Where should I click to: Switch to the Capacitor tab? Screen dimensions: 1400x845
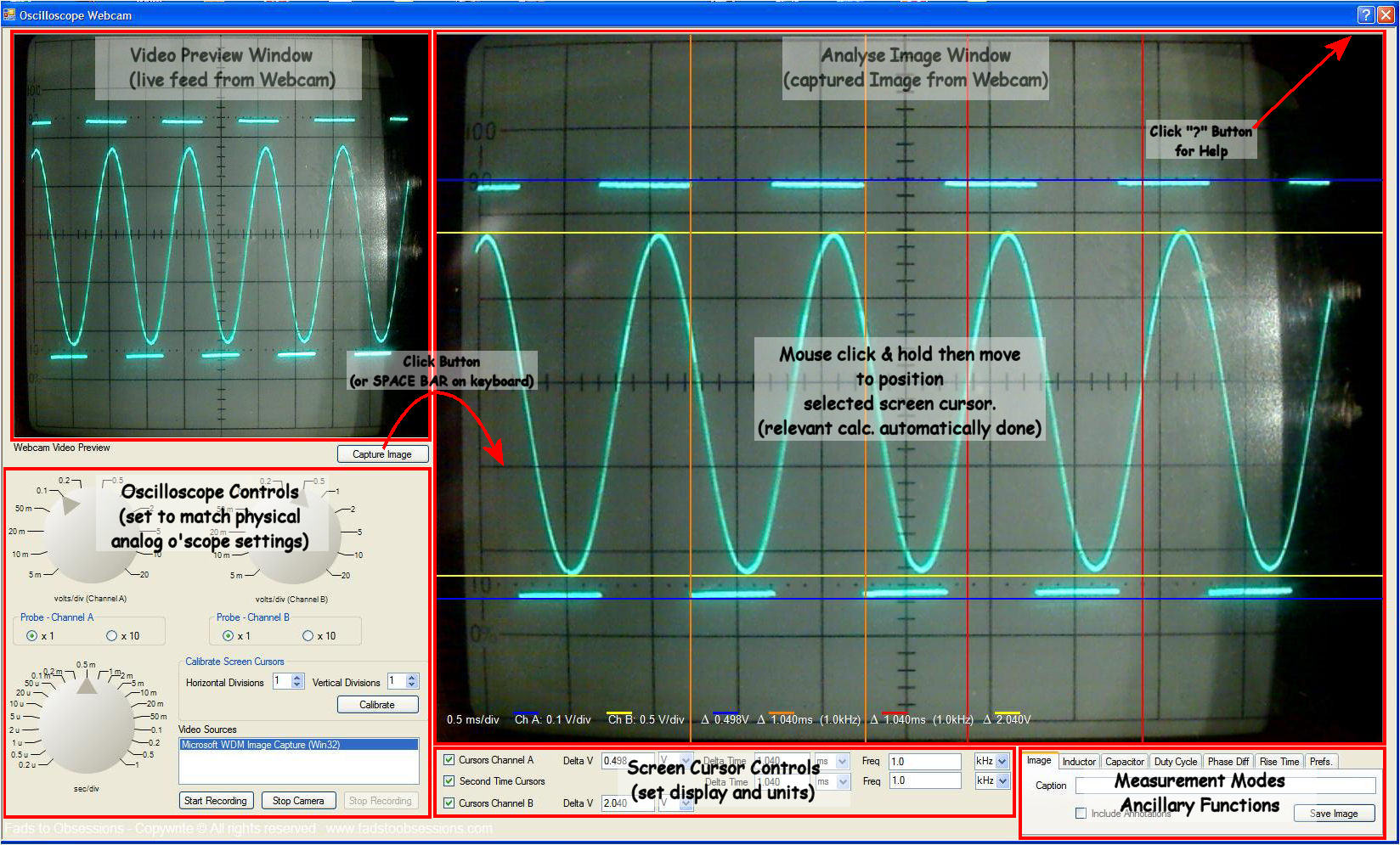[1125, 762]
